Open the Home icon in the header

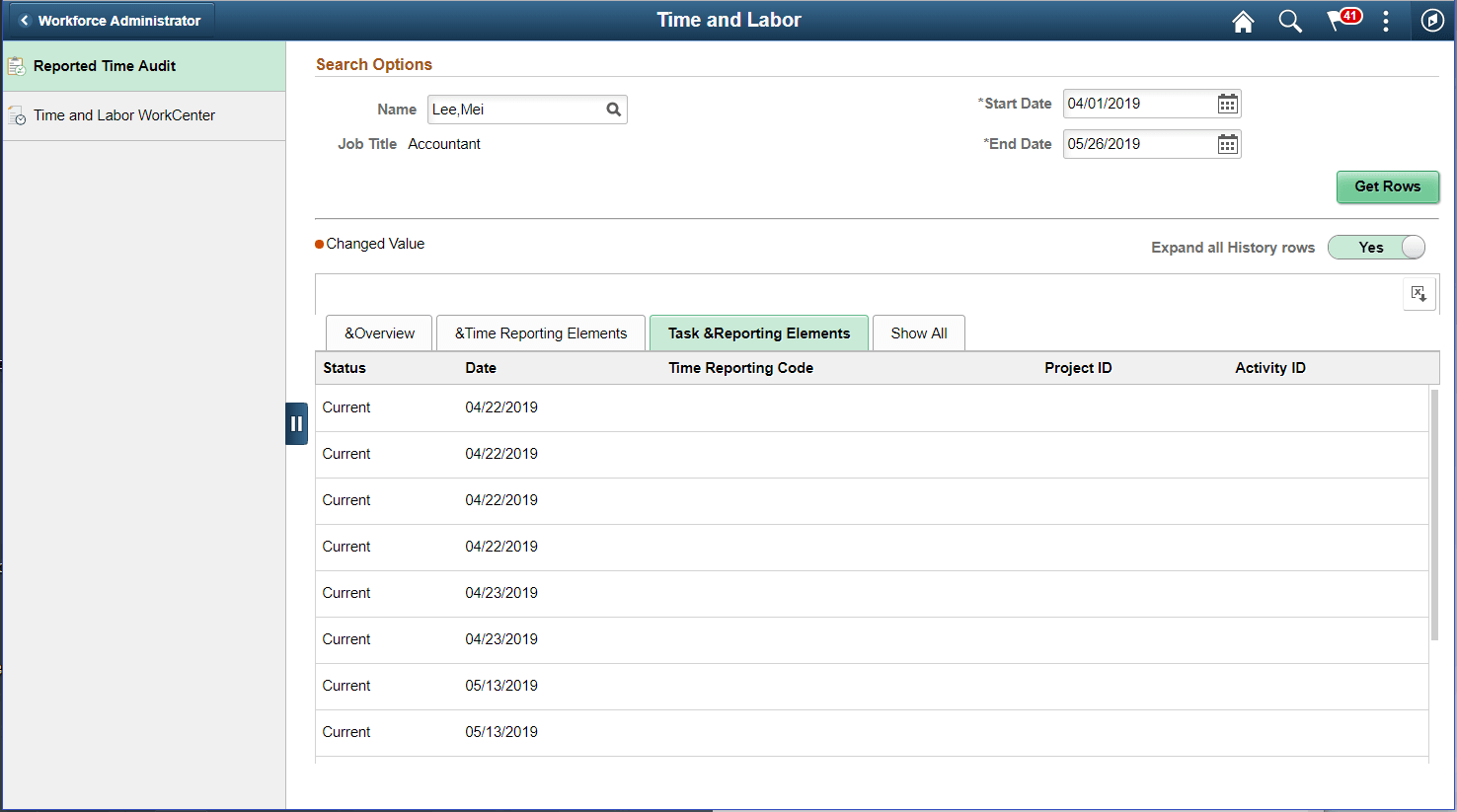[1243, 20]
